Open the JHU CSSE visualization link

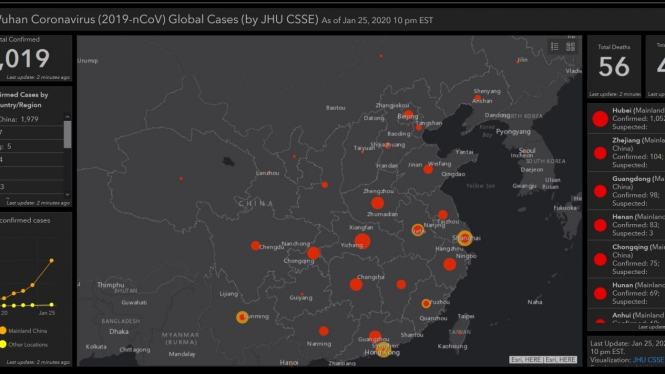(648, 360)
